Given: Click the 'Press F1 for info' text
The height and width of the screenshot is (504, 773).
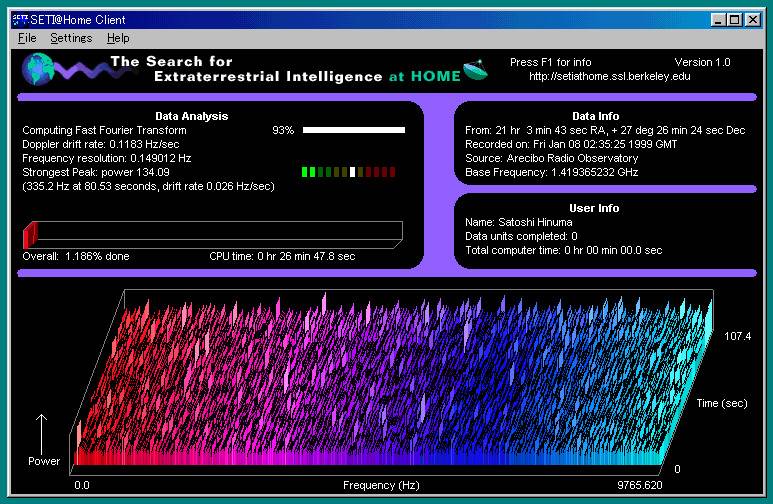Looking at the screenshot, I should tap(550, 62).
